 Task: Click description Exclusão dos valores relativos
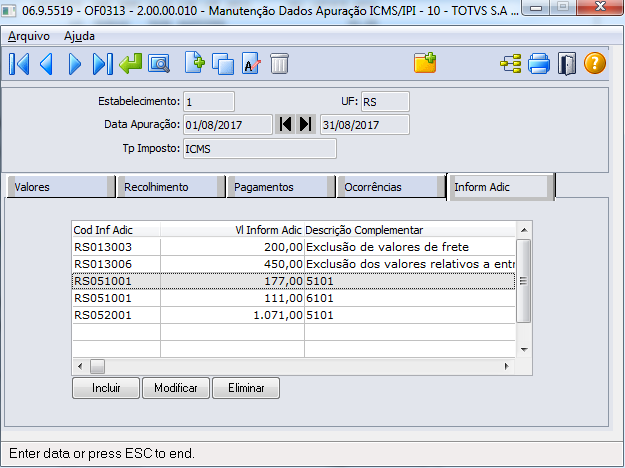[410, 264]
